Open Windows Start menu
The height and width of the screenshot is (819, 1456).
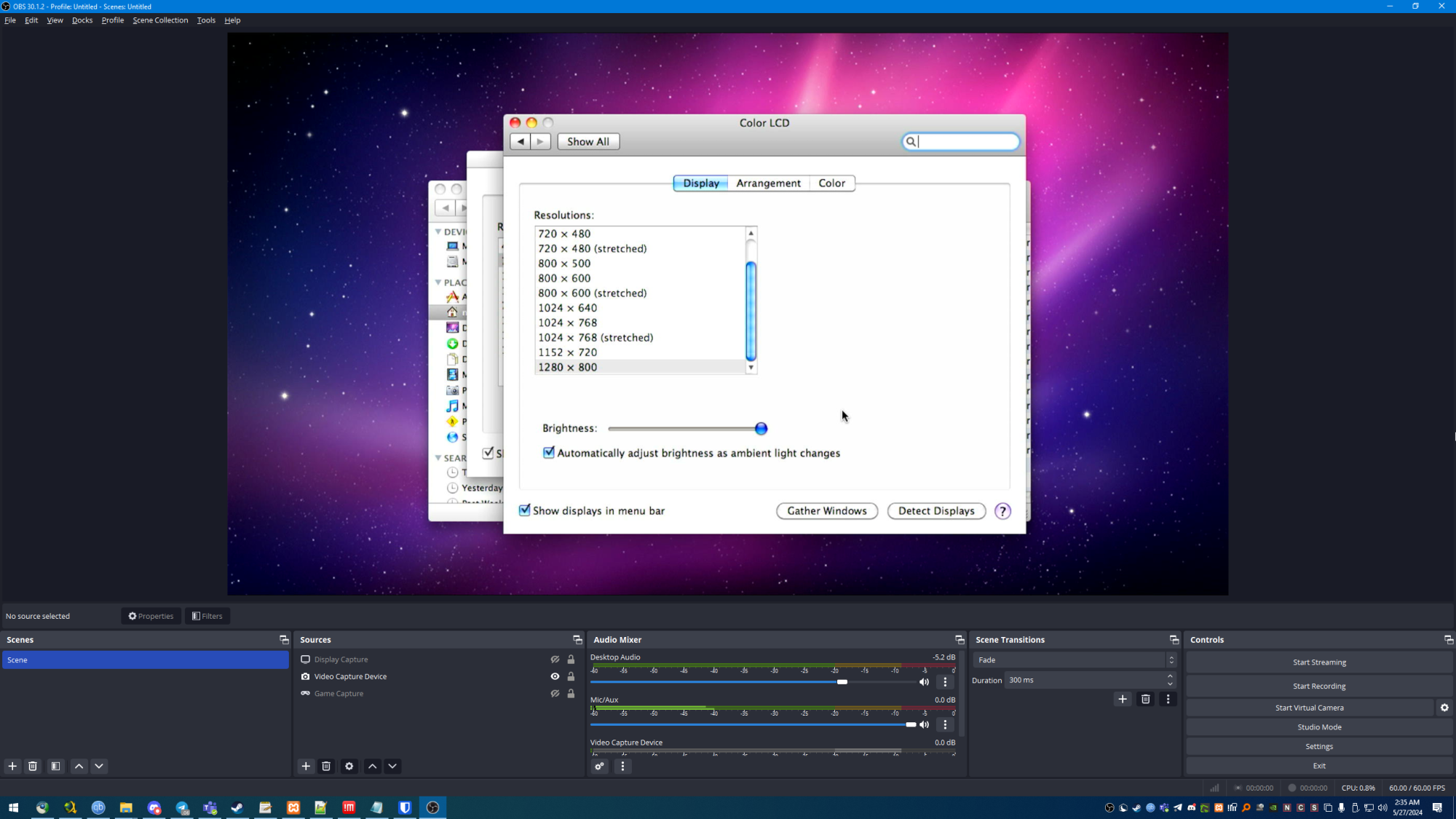(x=13, y=807)
